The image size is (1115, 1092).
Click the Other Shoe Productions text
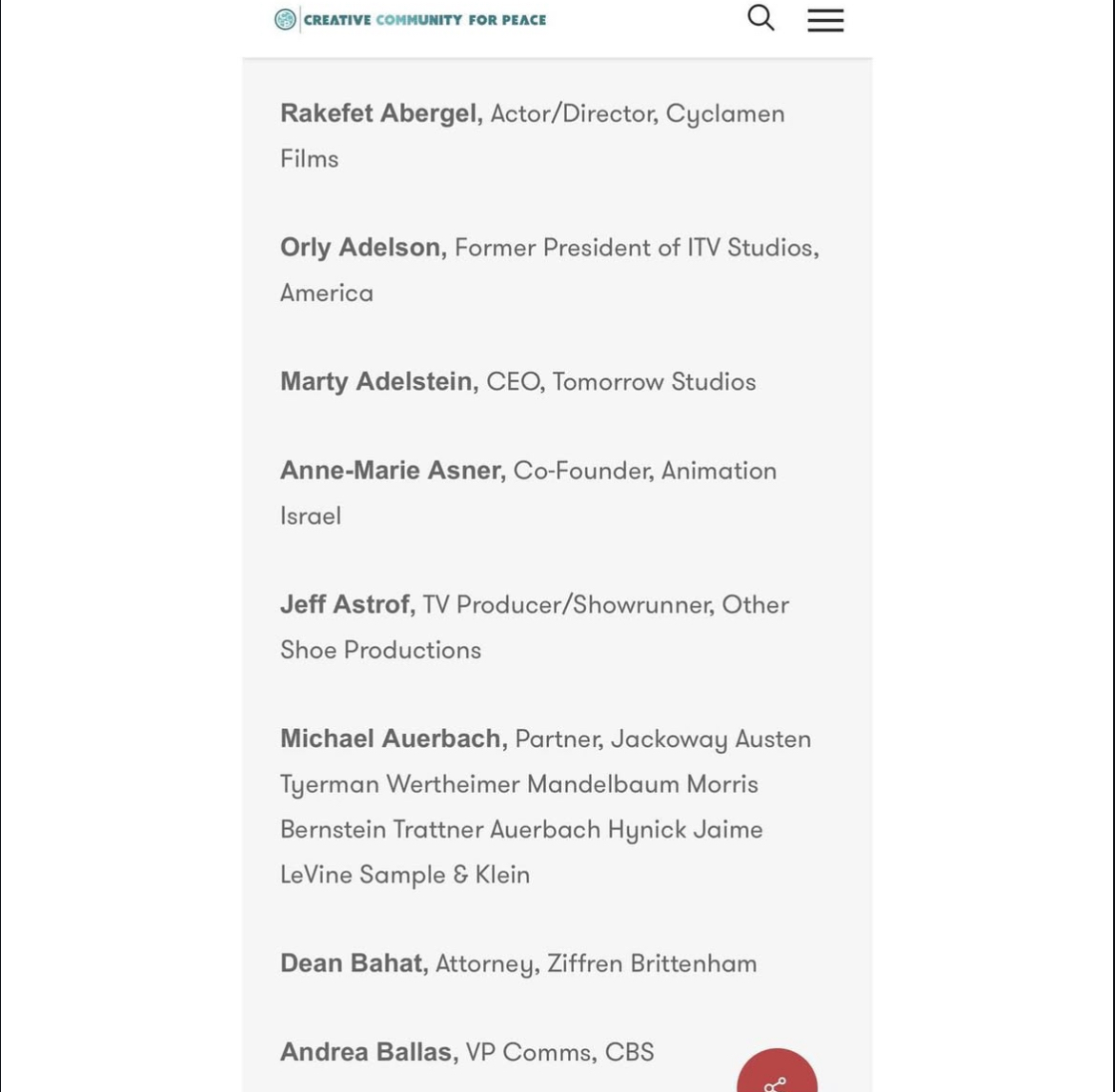click(535, 627)
